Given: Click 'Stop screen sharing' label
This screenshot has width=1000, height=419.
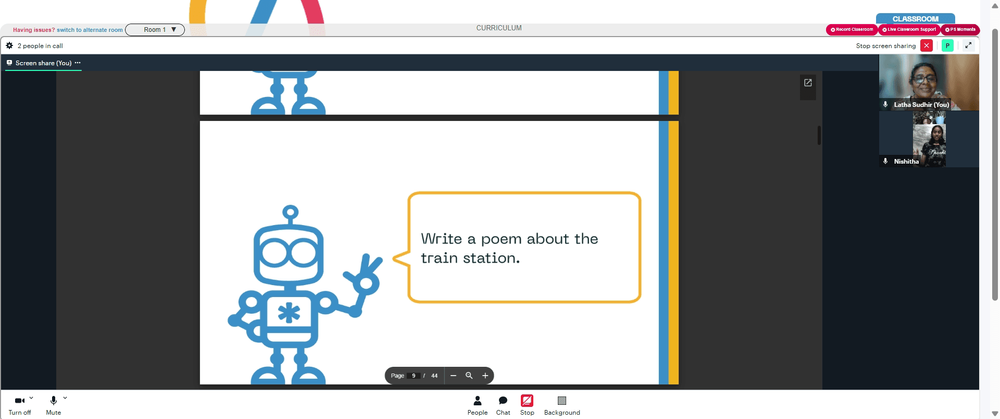Looking at the screenshot, I should 886,46.
